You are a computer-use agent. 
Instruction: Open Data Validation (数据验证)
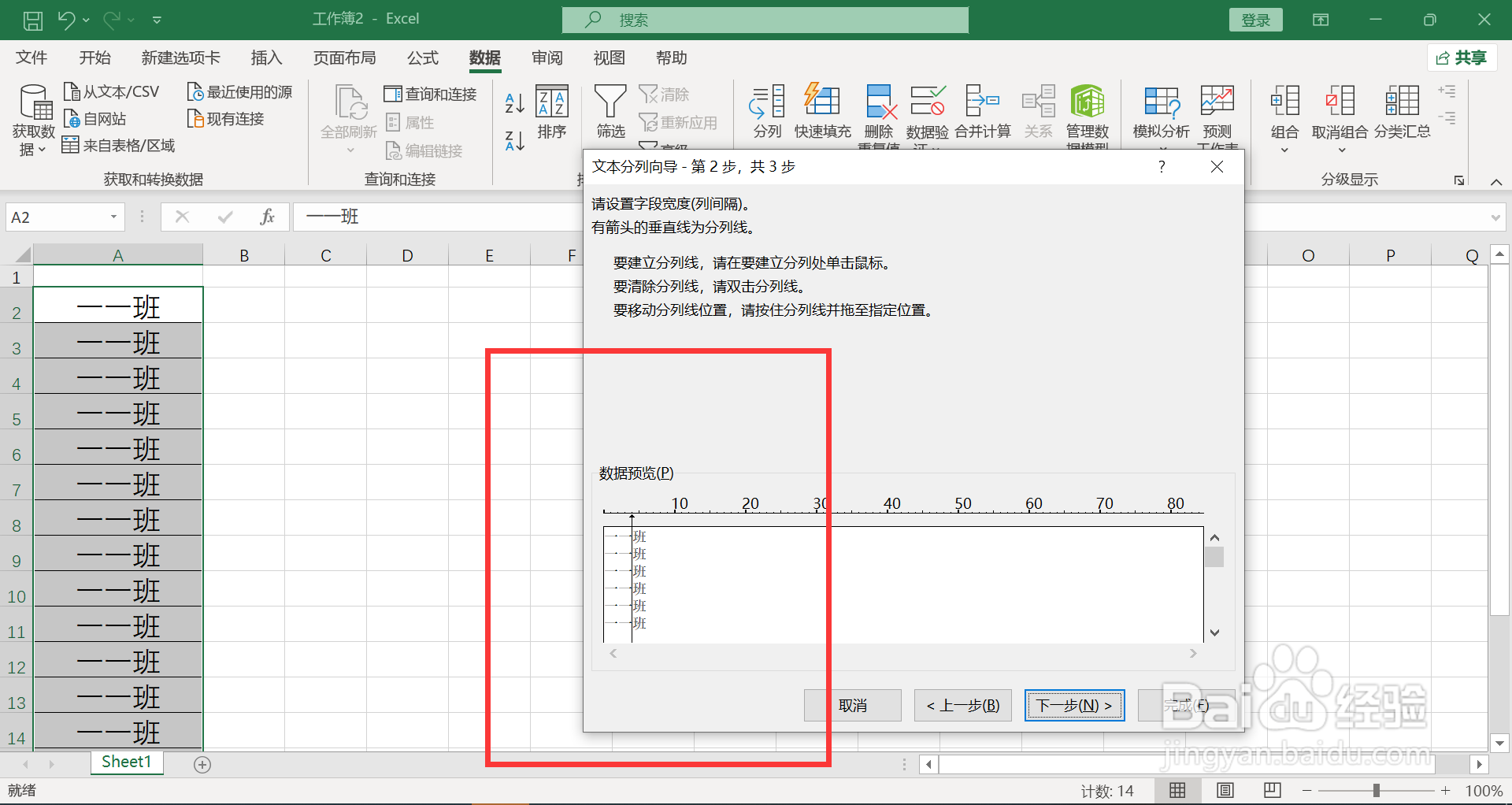pos(927,115)
